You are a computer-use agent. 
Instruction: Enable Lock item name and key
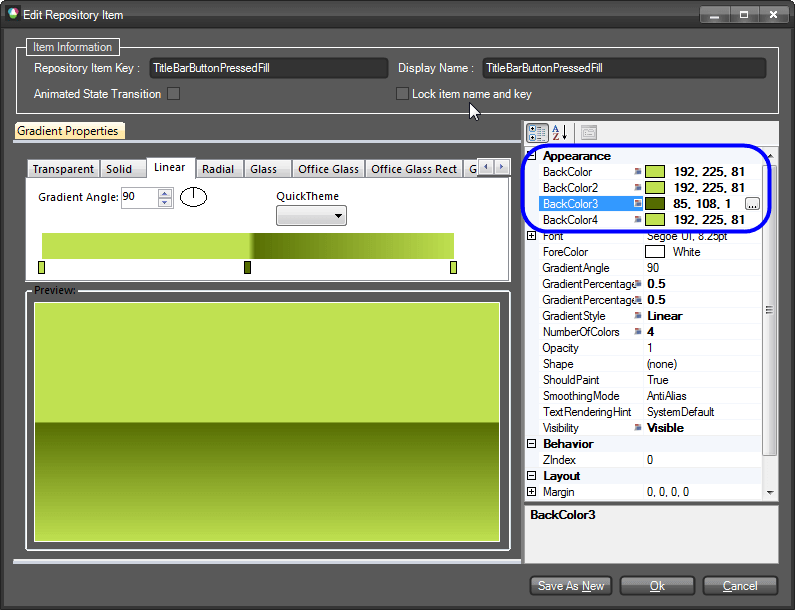tap(402, 94)
